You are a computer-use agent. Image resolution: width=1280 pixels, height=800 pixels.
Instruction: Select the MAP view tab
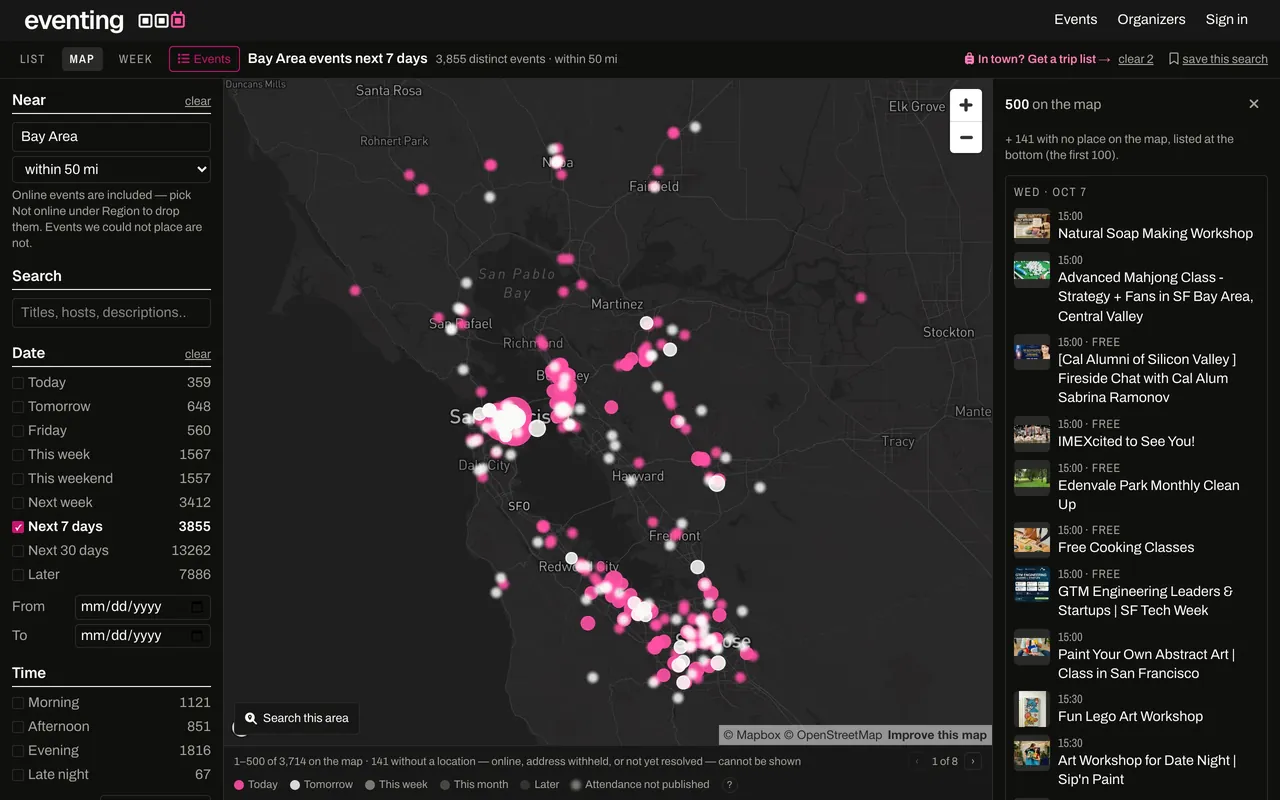tap(82, 59)
